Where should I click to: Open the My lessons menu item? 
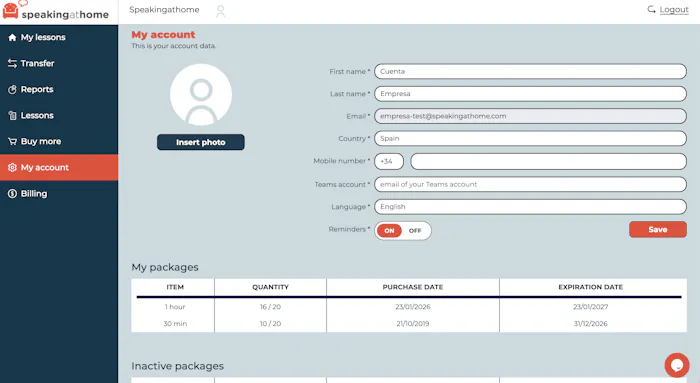tap(59, 37)
